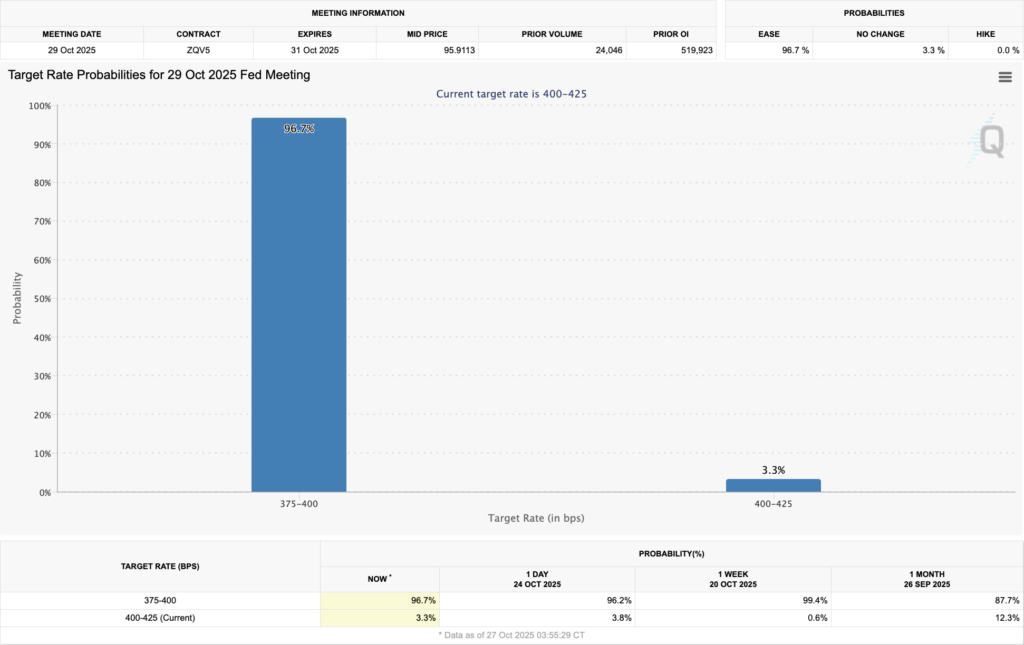Click the short 400-425 probability bar
The image size is (1024, 645).
[x=773, y=485]
